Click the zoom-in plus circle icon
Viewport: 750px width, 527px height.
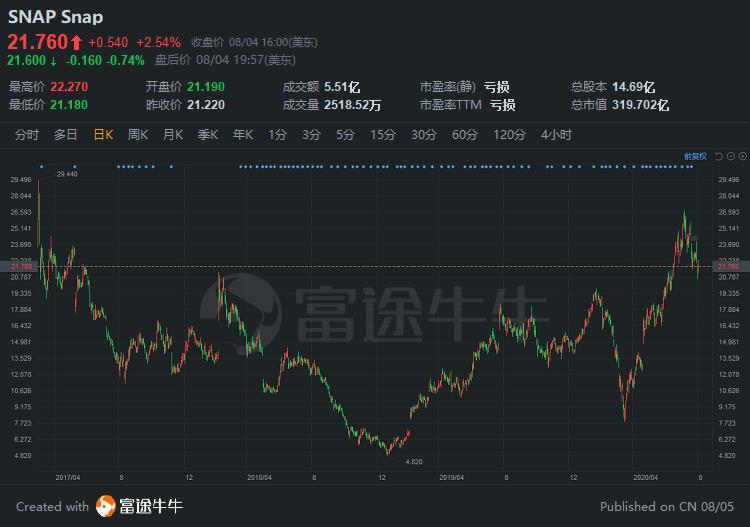point(743,156)
